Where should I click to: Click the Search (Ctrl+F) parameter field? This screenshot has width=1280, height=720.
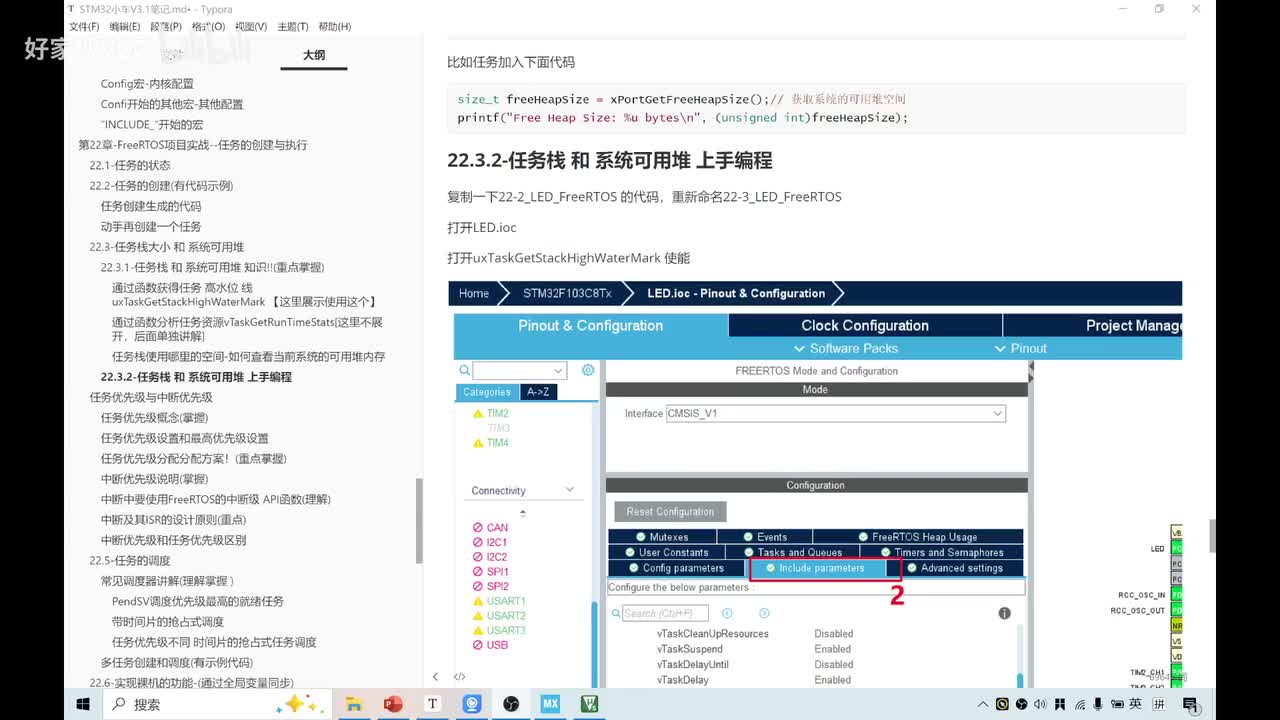pyautogui.click(x=665, y=613)
